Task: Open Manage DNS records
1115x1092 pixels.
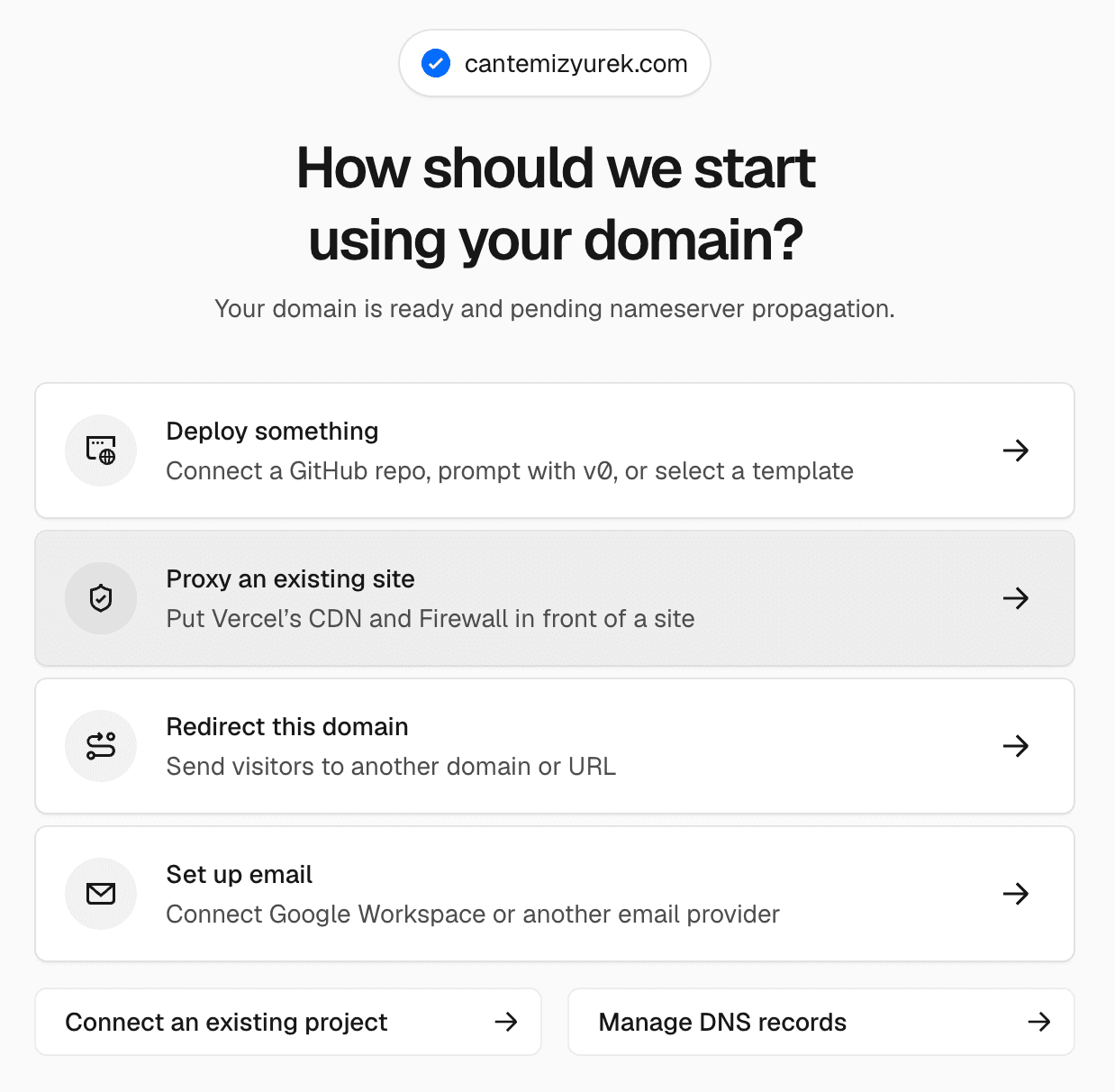Action: [x=821, y=1022]
